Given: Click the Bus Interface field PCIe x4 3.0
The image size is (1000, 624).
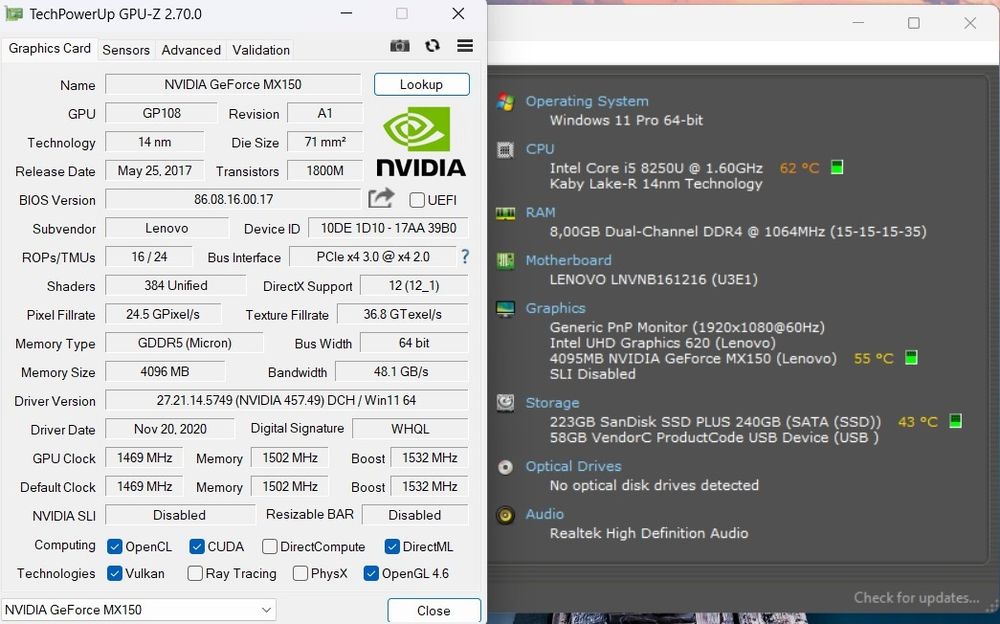Looking at the screenshot, I should pyautogui.click(x=373, y=256).
